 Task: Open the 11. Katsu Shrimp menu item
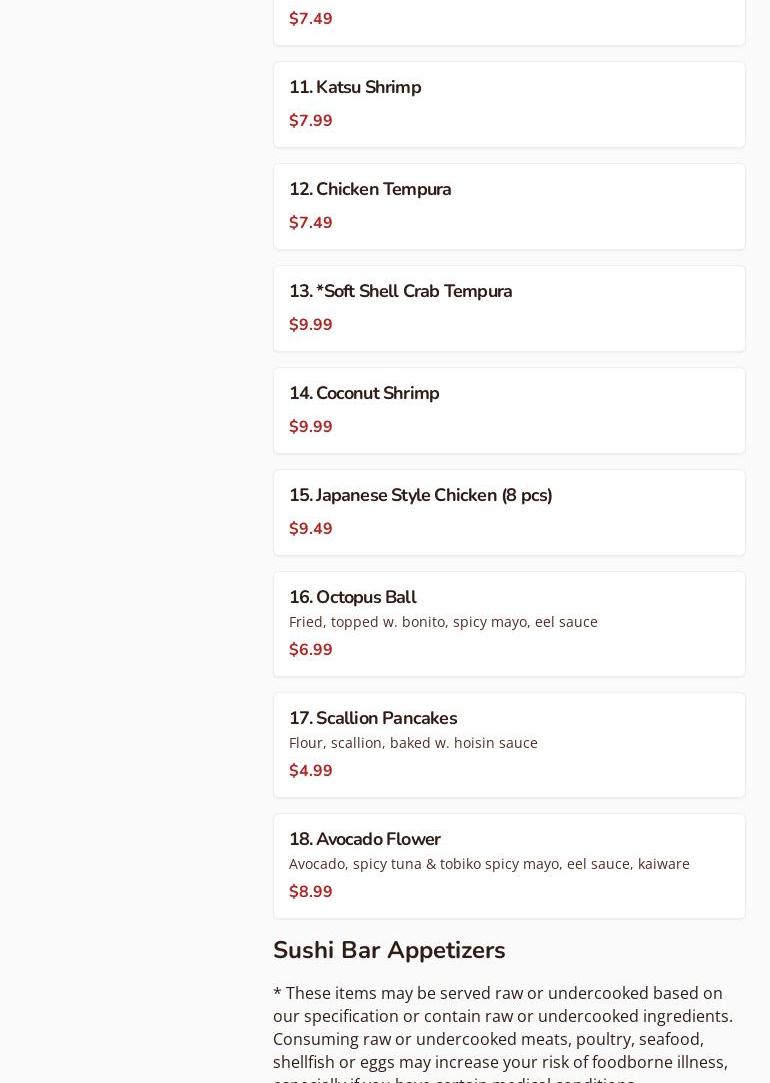coord(355,87)
